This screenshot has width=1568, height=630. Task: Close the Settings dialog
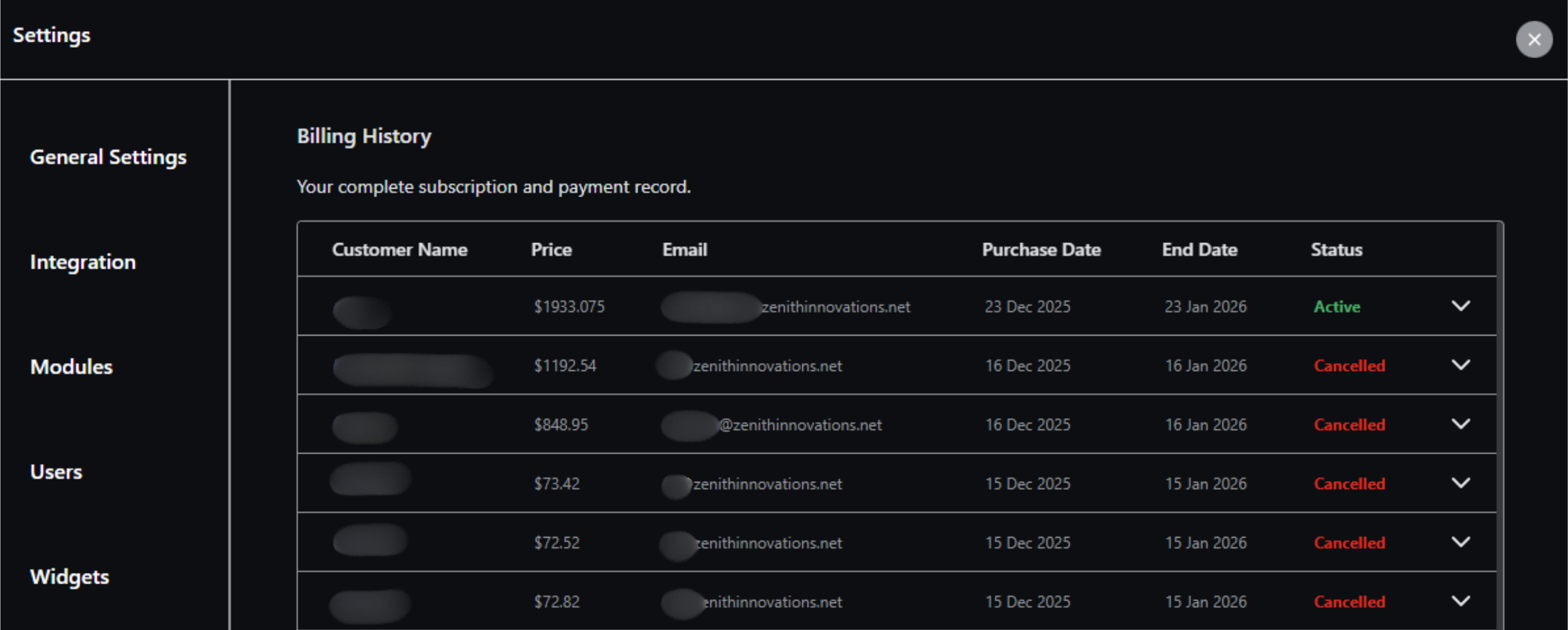tap(1534, 40)
